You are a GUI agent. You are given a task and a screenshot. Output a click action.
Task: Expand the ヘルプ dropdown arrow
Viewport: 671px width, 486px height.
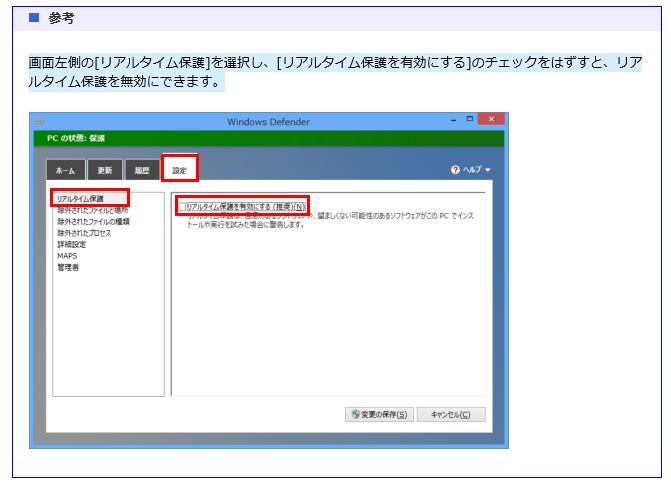pos(487,170)
